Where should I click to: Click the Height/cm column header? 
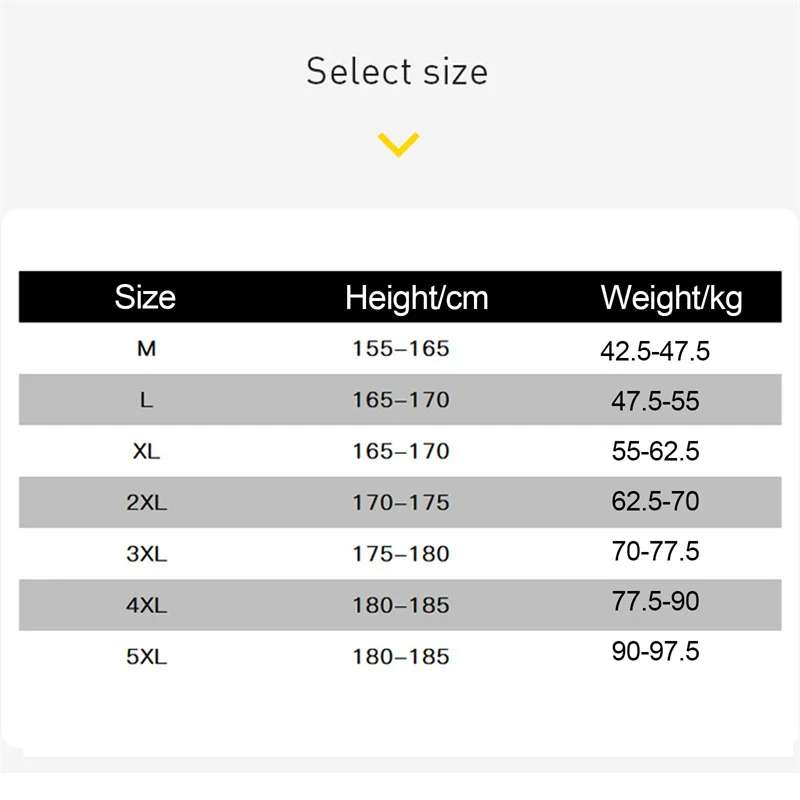coord(416,297)
